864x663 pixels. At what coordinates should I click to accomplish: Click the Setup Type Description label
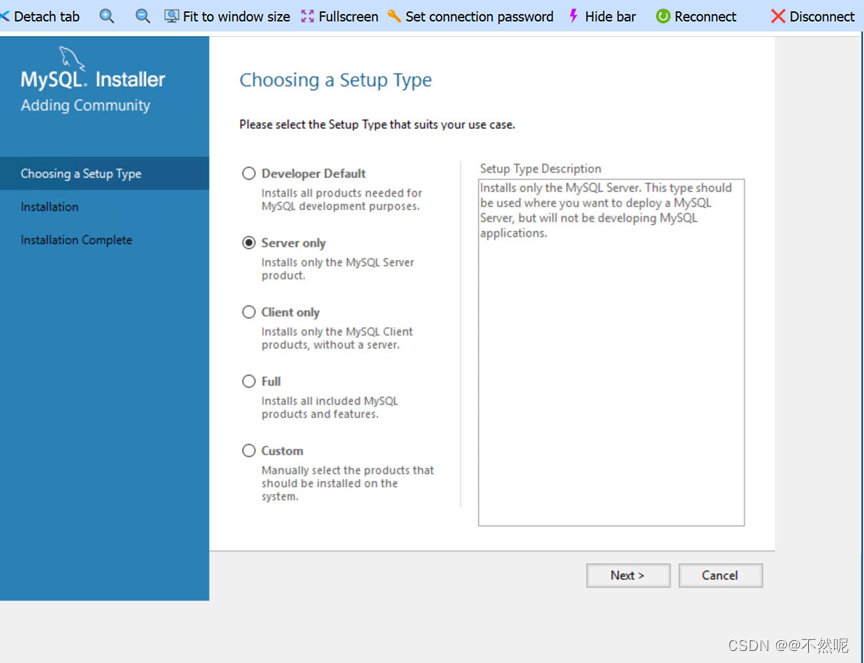point(541,169)
